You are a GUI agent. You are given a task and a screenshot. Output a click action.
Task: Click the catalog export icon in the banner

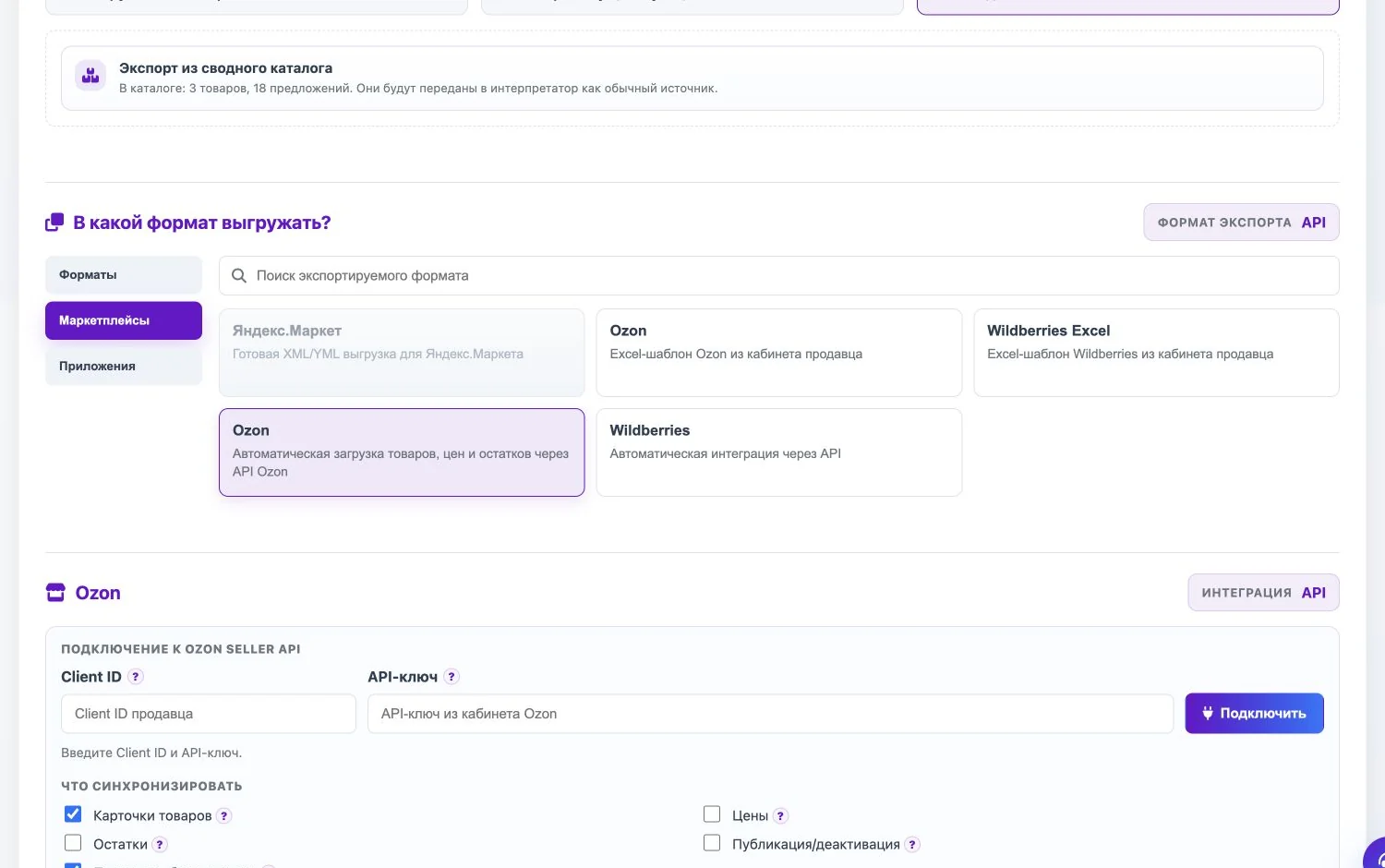tap(90, 76)
